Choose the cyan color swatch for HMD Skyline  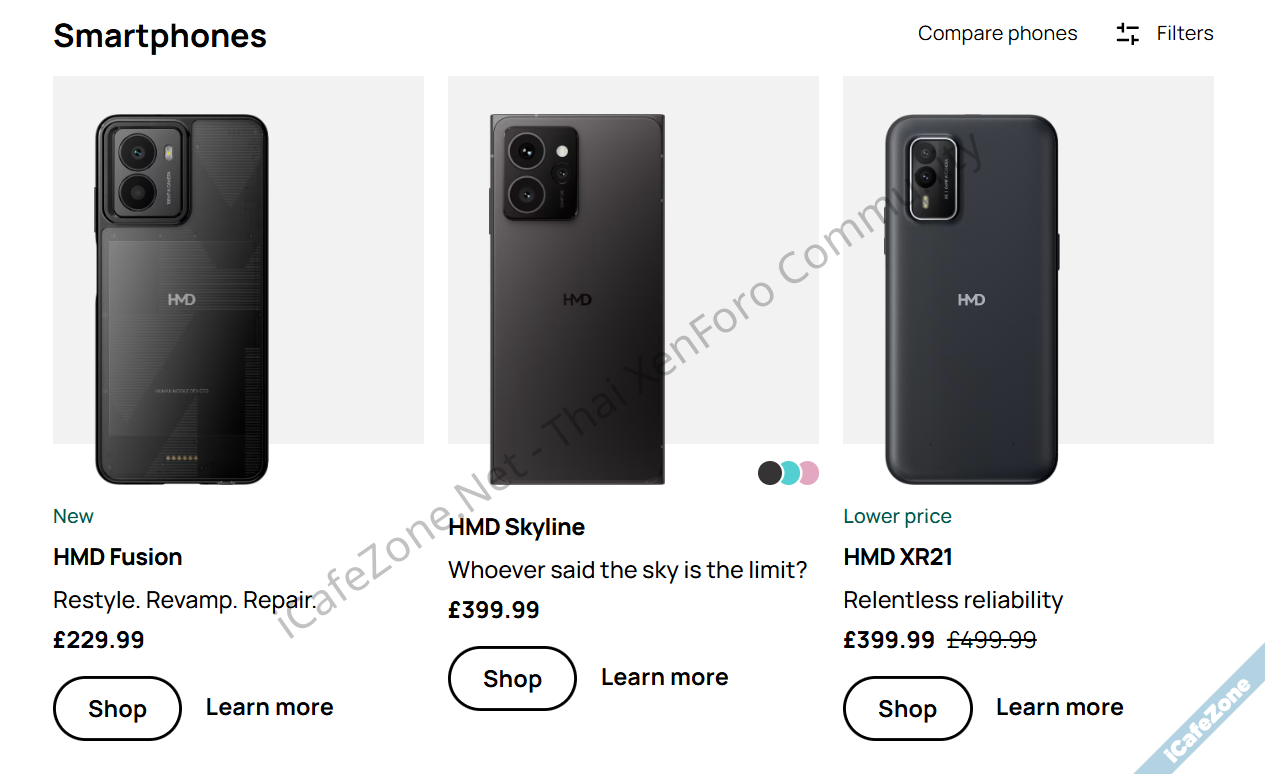pos(790,473)
